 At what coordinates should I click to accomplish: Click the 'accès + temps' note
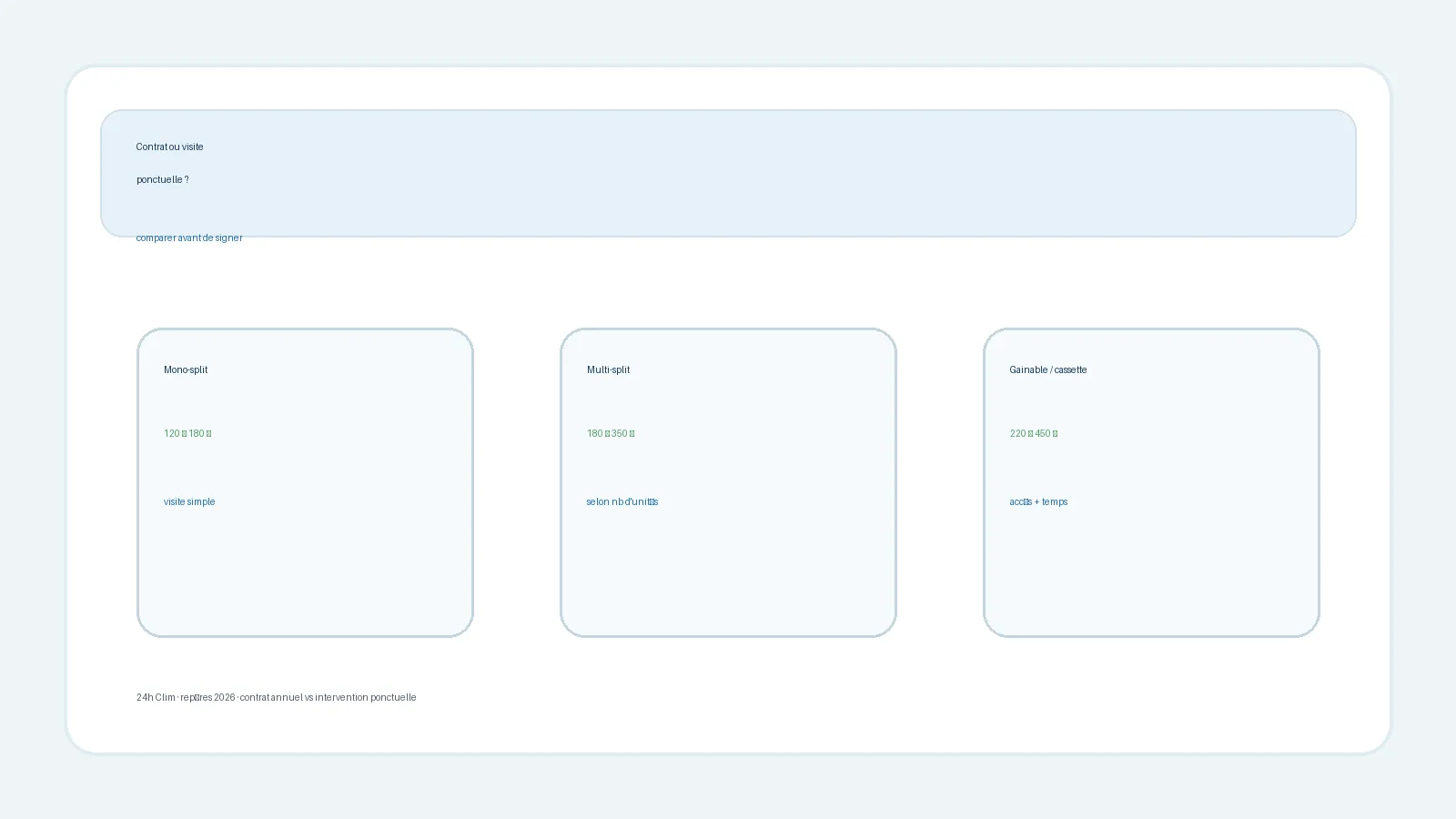click(1038, 501)
